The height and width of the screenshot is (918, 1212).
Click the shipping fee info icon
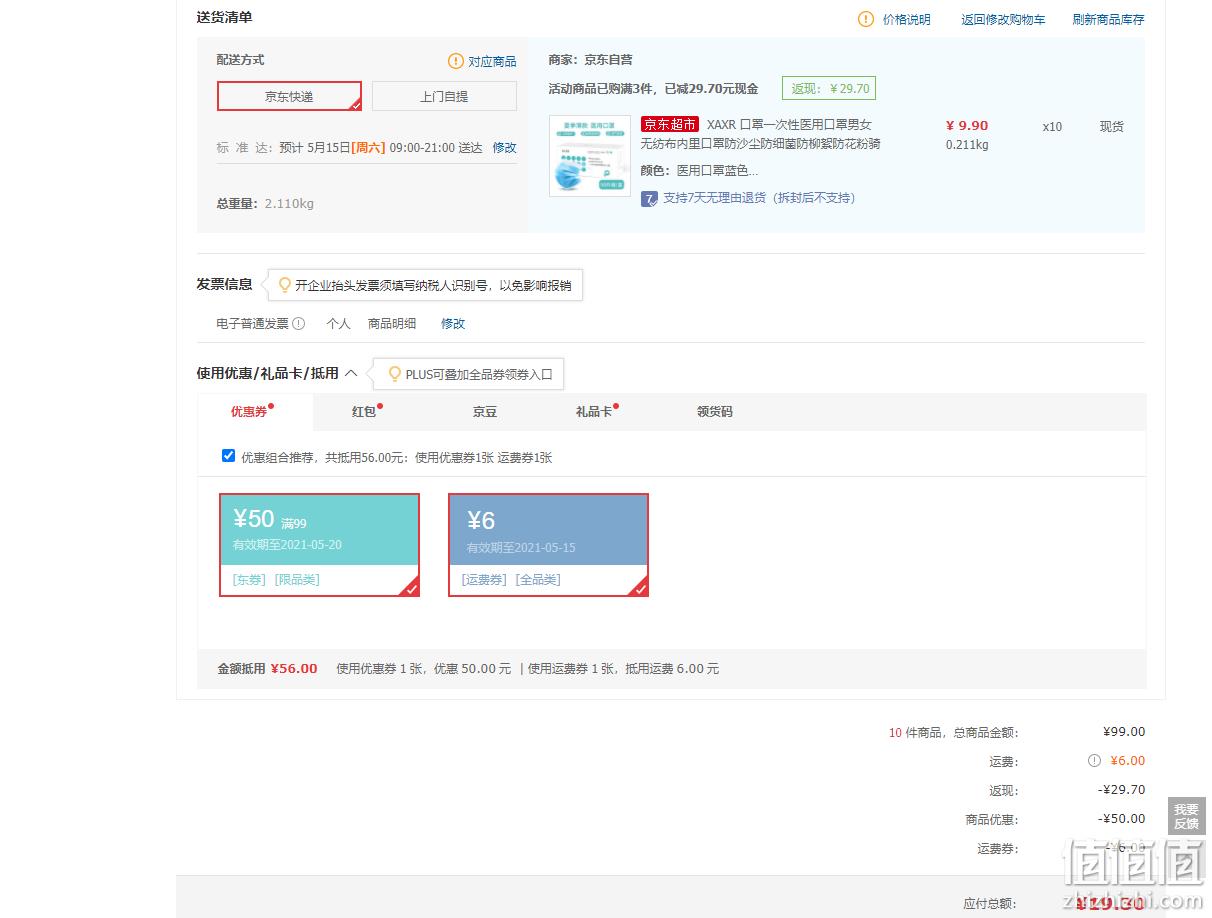pyautogui.click(x=1094, y=760)
